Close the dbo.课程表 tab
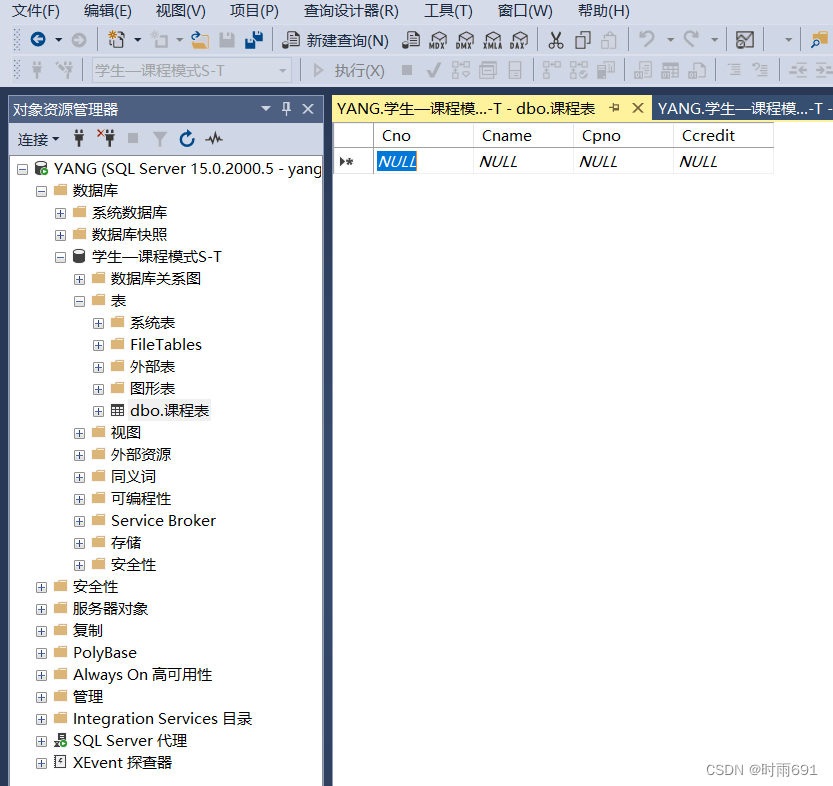 638,108
